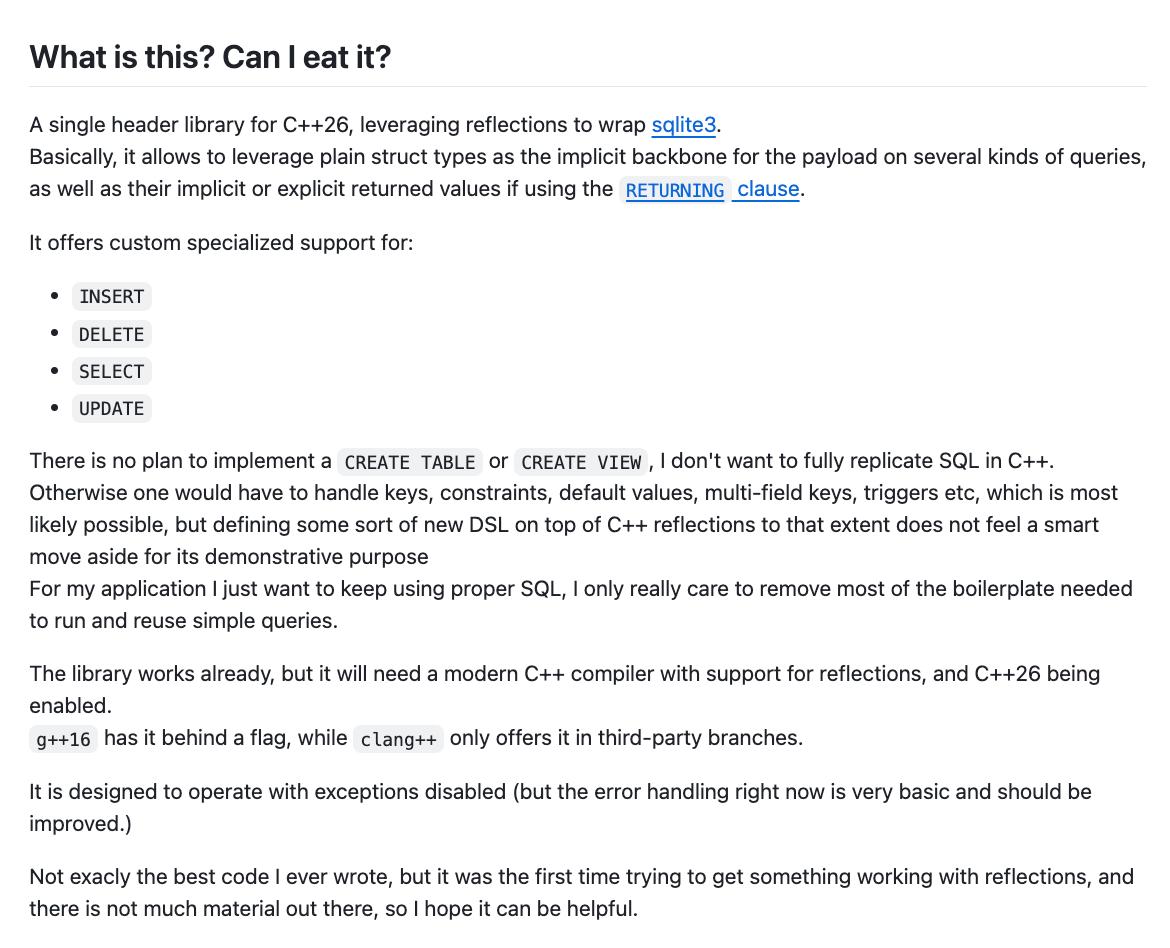1170x948 pixels.
Task: Select the INSERT code label
Action: 112,296
